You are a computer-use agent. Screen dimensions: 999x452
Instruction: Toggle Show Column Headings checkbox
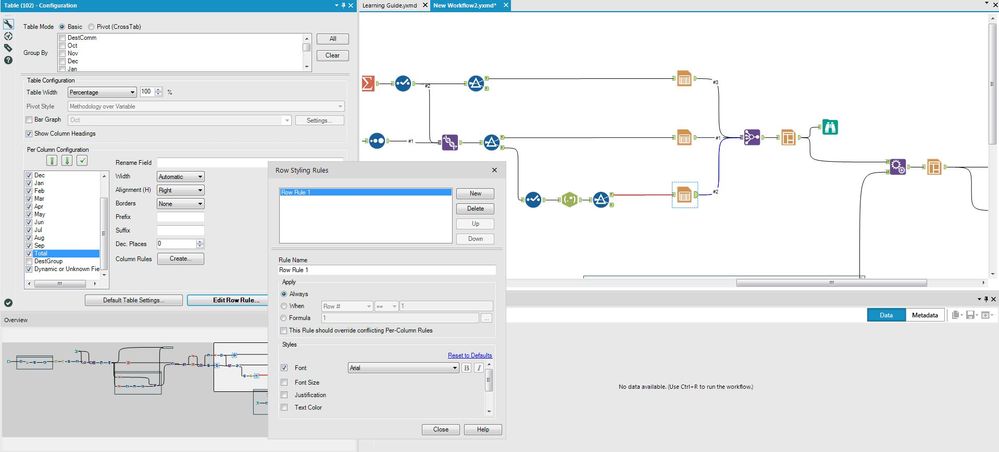point(29,134)
